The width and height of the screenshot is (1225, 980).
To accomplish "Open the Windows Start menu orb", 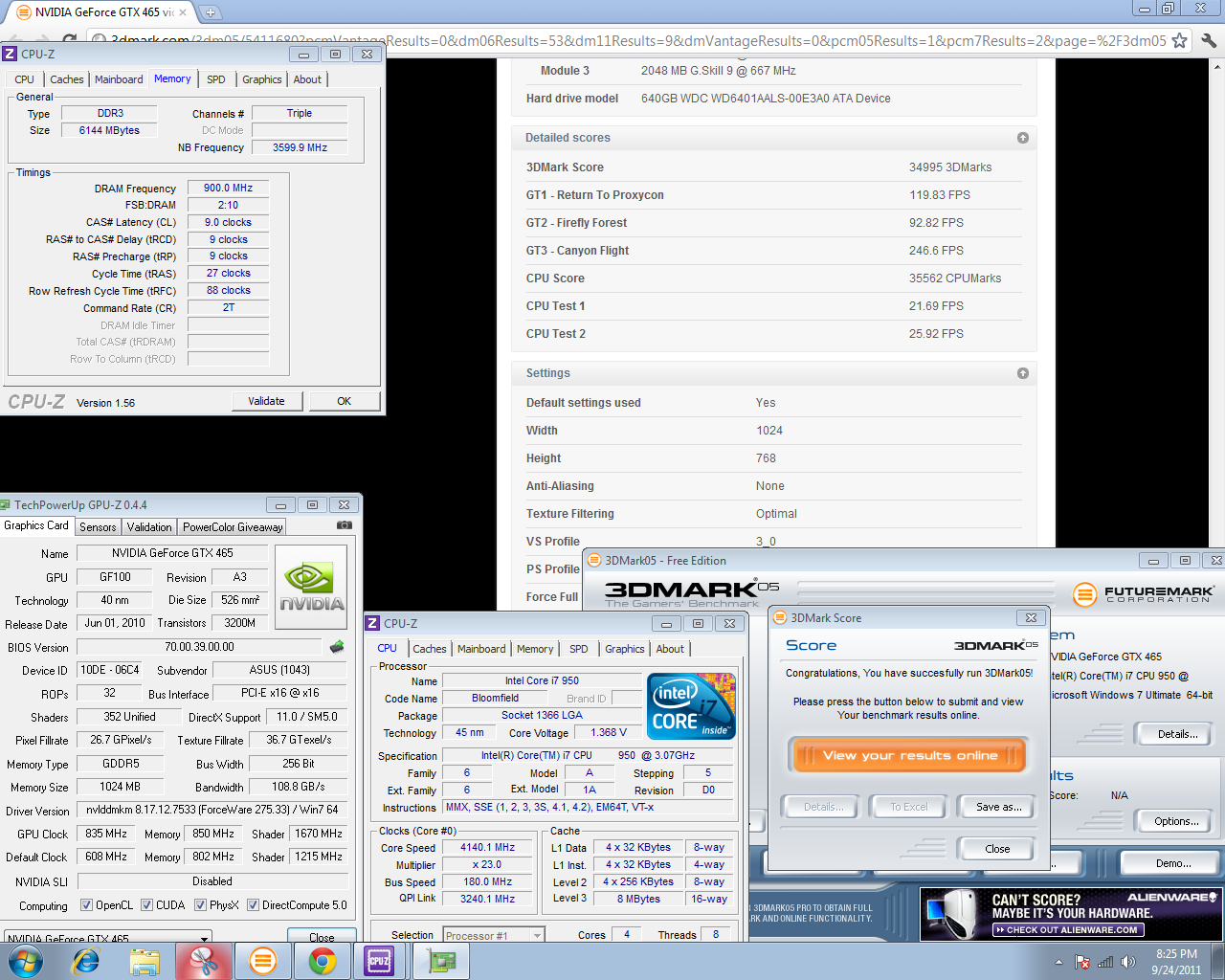I will (25, 961).
